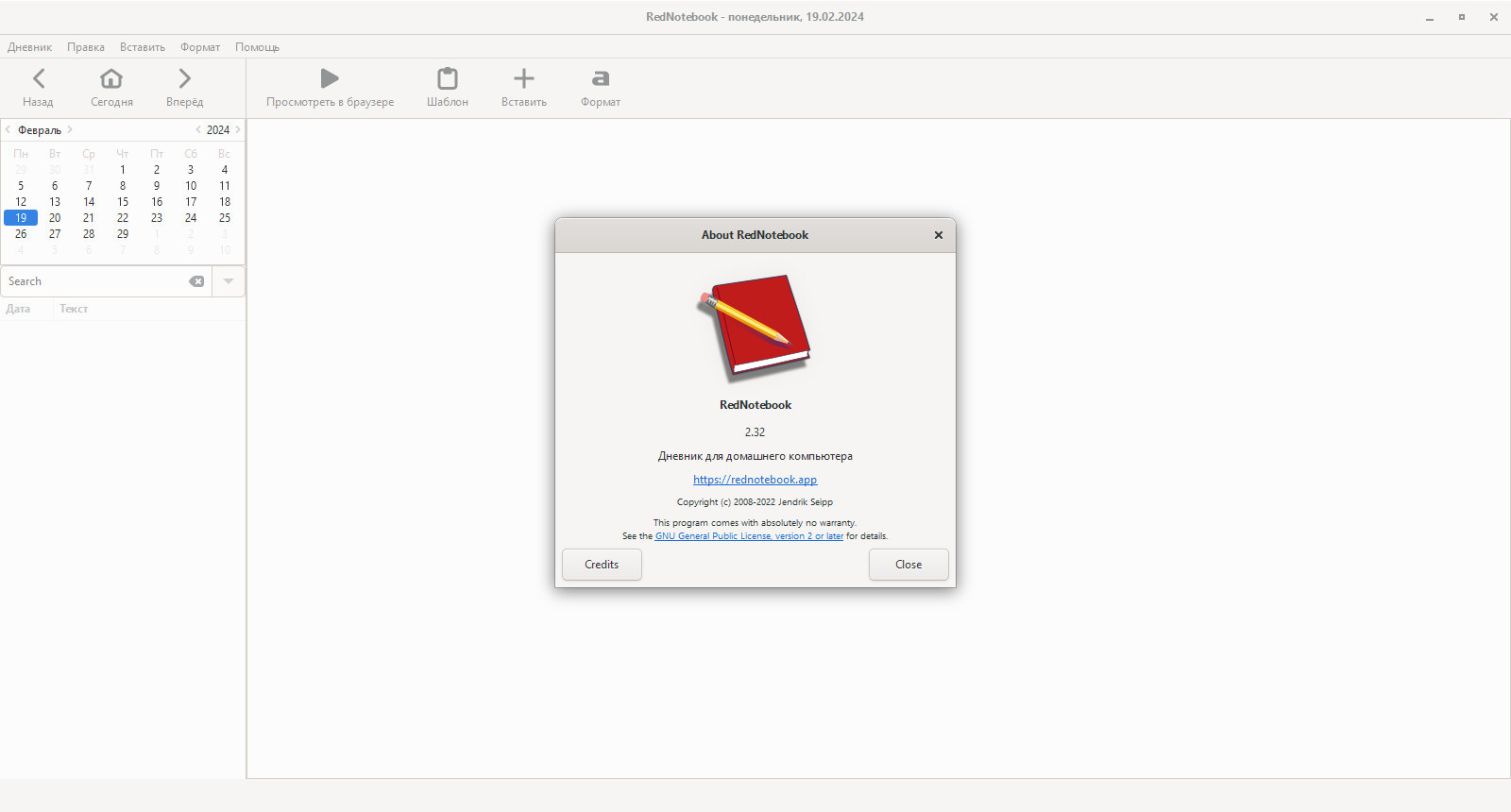Image resolution: width=1511 pixels, height=812 pixels.
Task: Select February 4 in the calendar
Action: pyautogui.click(x=225, y=170)
